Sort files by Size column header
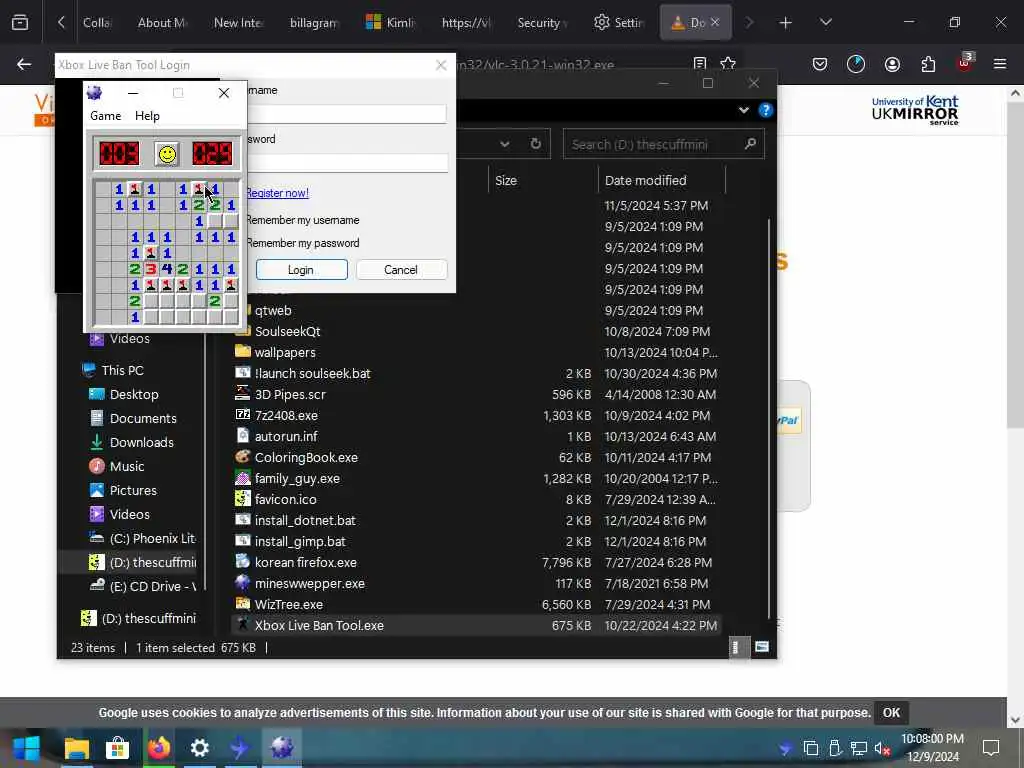Image resolution: width=1024 pixels, height=768 pixels. point(542,180)
